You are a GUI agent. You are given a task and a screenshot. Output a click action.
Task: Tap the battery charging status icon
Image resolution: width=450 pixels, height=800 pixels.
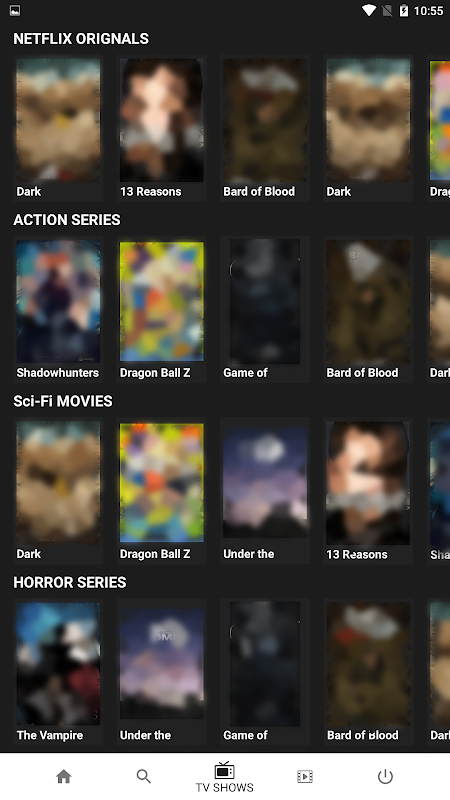click(404, 10)
